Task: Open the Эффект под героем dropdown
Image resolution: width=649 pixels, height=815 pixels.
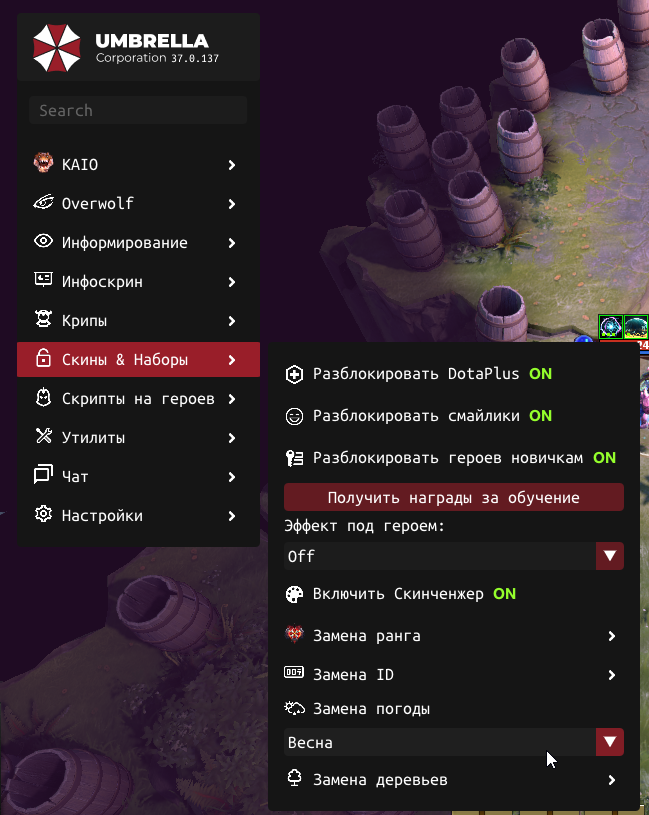Action: click(x=454, y=556)
